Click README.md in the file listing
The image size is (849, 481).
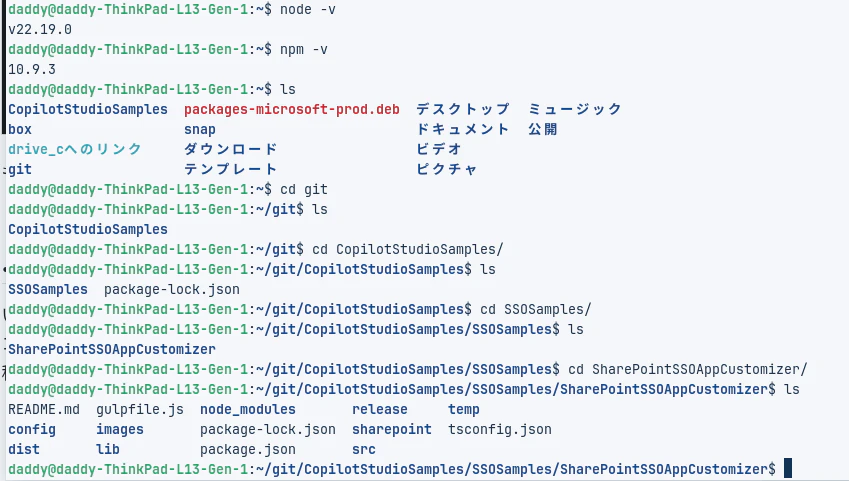point(44,410)
